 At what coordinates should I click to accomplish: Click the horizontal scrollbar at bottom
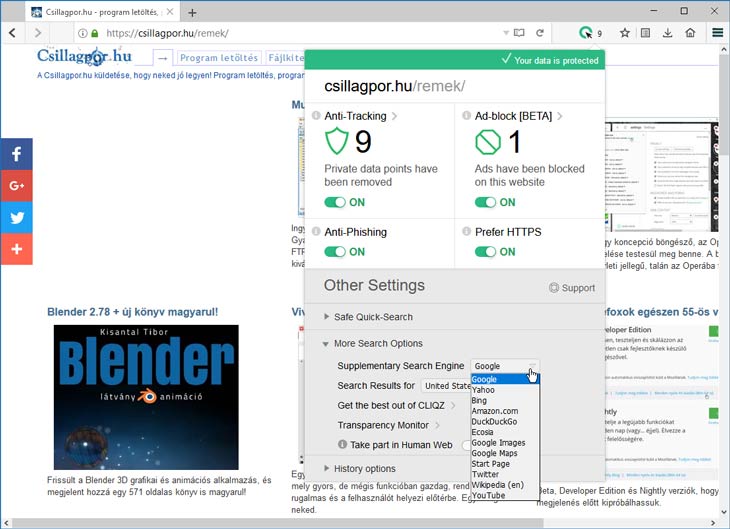coord(278,523)
